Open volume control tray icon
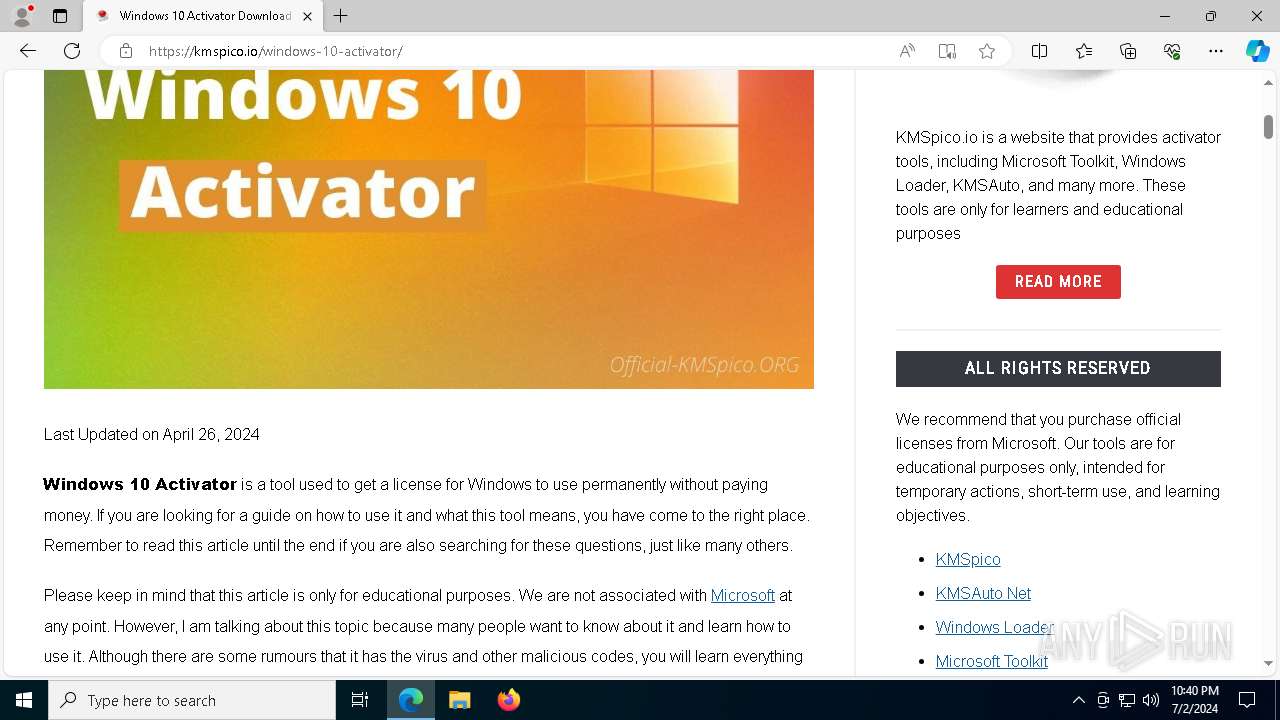The image size is (1280, 720). pos(1151,700)
